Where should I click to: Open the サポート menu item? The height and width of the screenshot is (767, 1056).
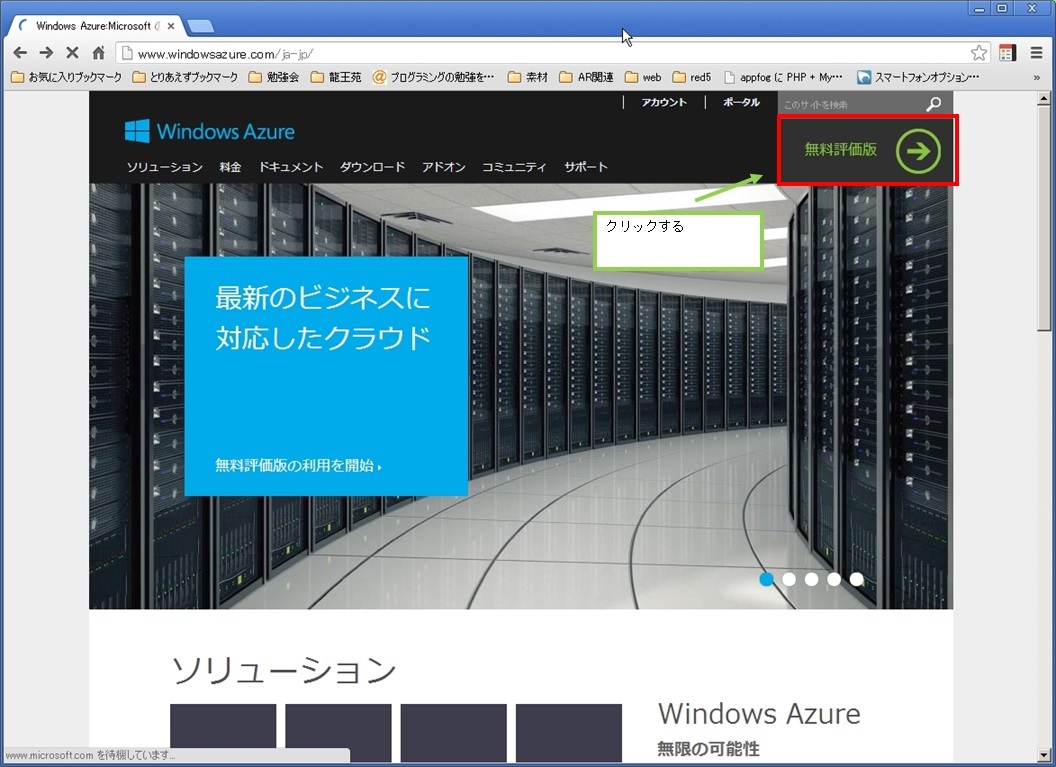click(x=586, y=167)
